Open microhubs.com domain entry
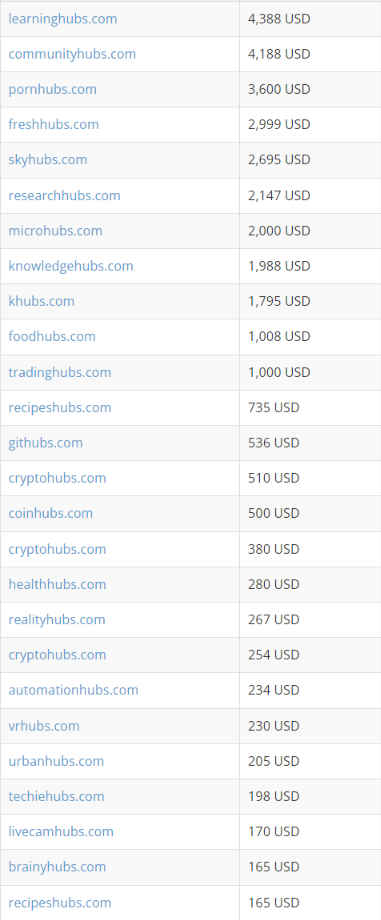The image size is (381, 920). 55,231
